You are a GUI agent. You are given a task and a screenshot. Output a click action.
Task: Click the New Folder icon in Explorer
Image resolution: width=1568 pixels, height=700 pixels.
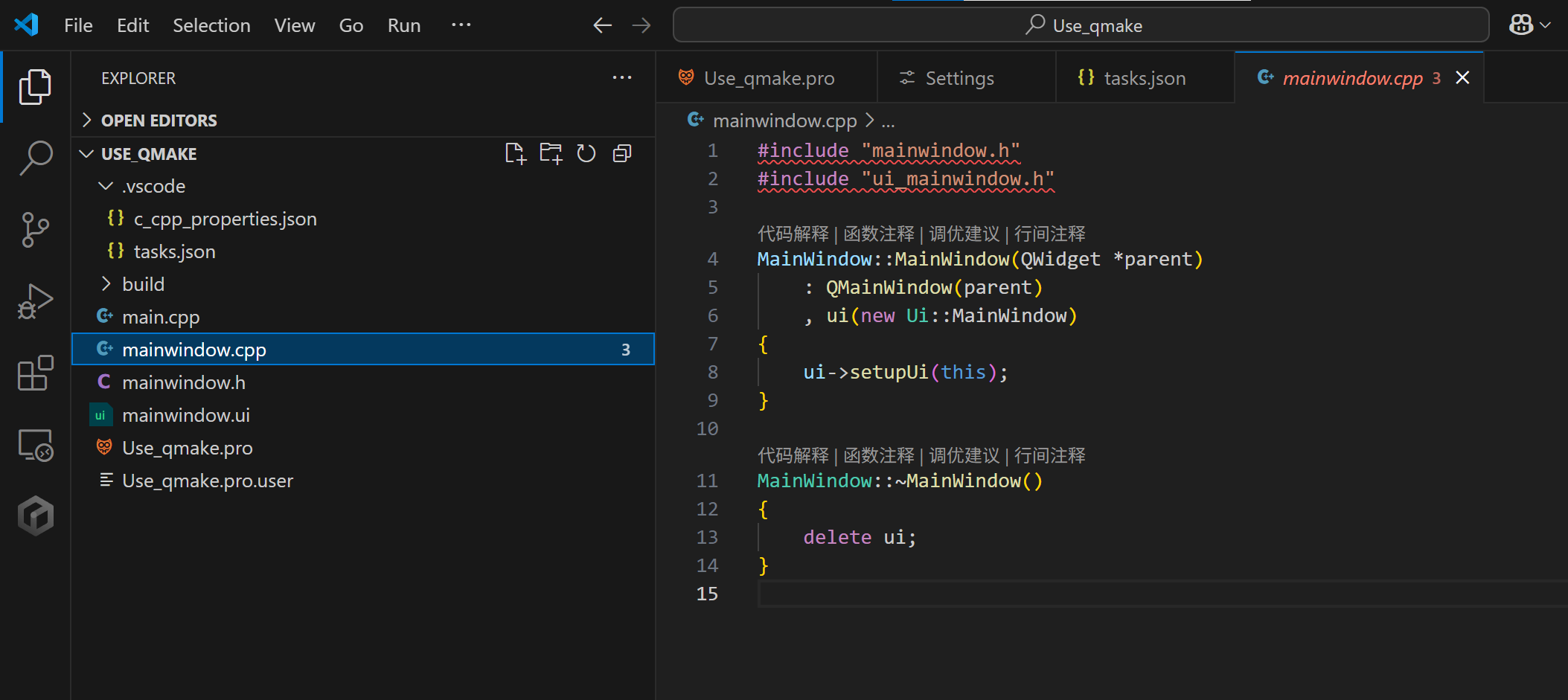[551, 153]
